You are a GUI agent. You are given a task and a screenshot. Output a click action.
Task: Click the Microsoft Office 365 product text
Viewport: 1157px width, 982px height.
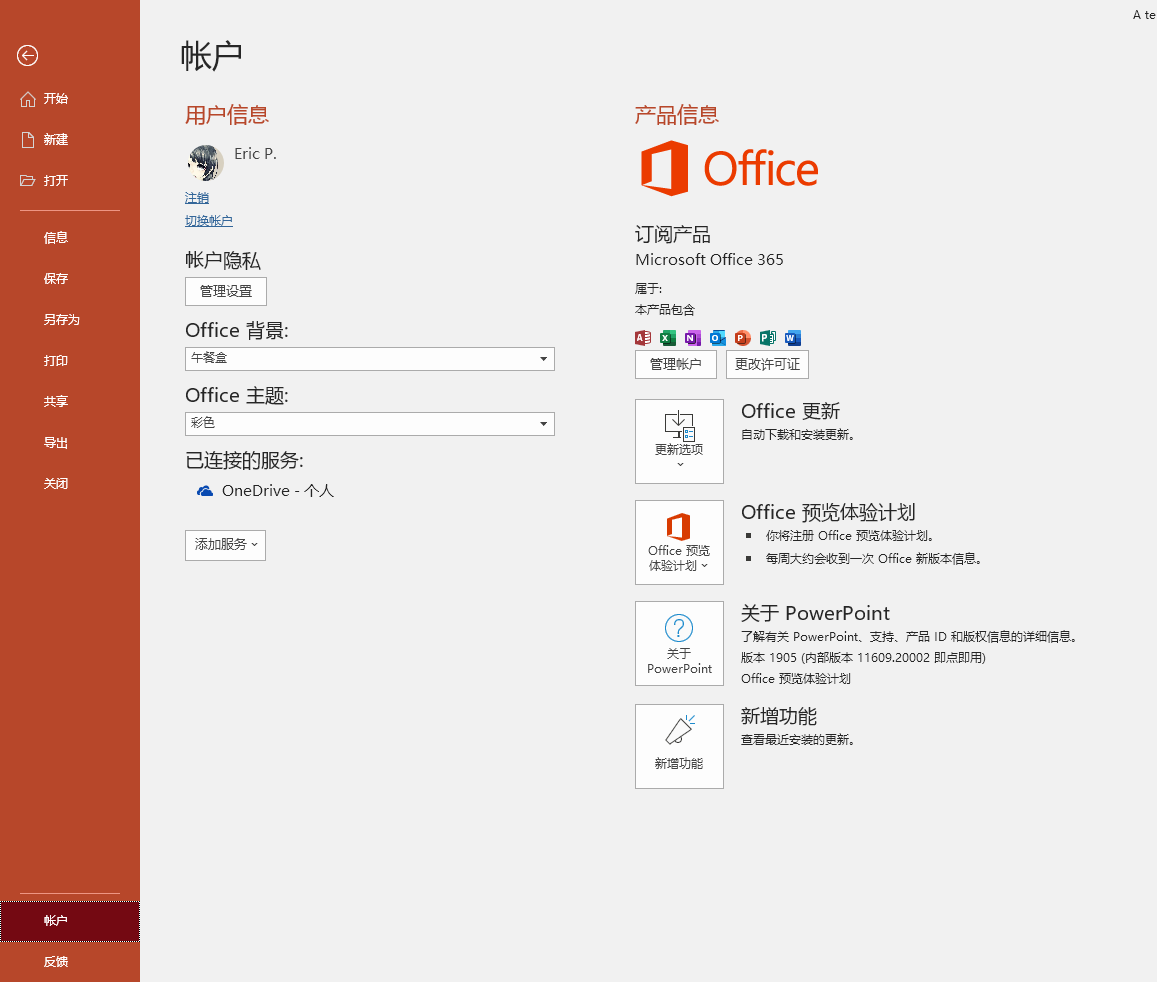coord(709,260)
